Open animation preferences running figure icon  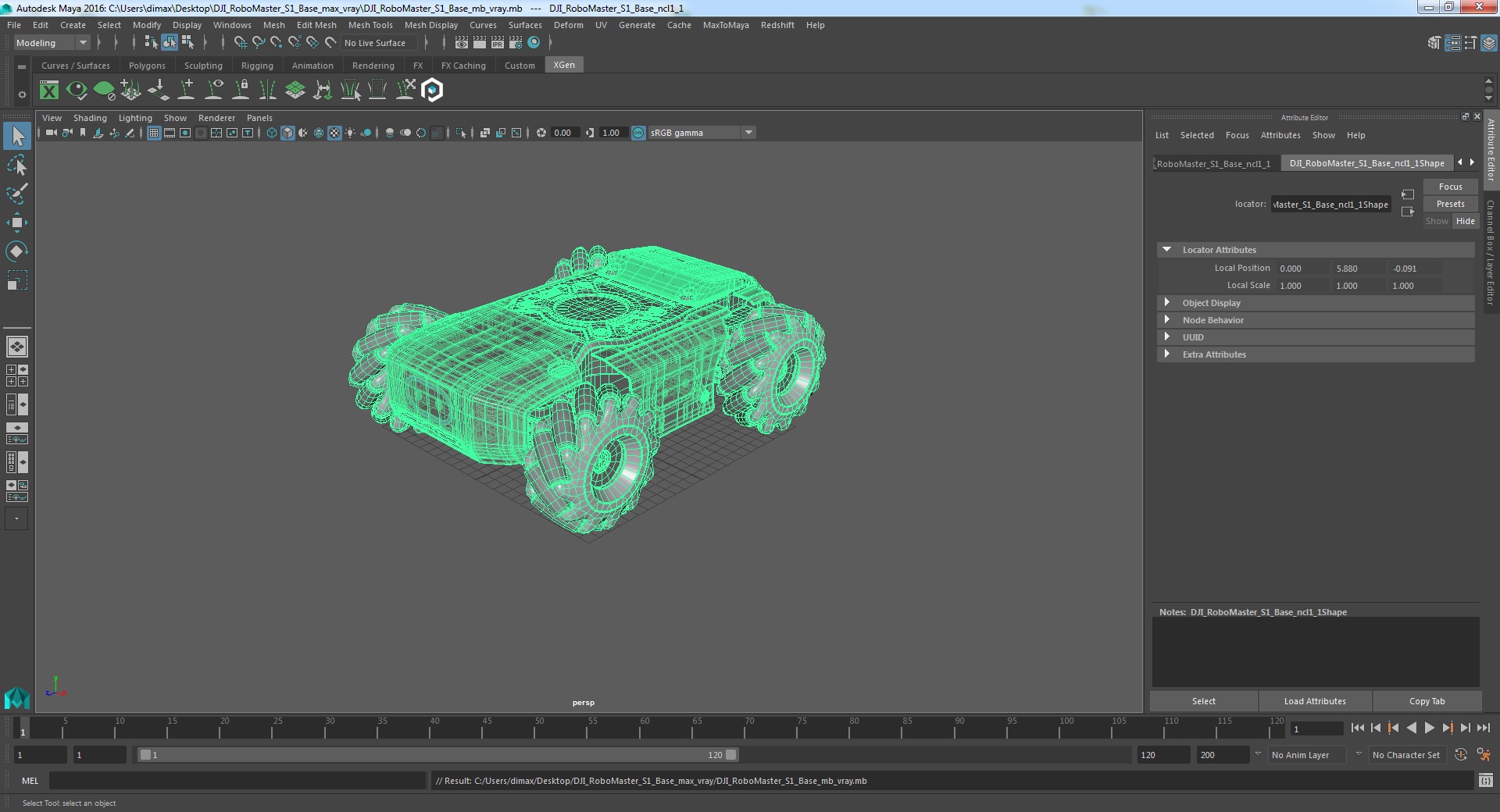(1484, 755)
